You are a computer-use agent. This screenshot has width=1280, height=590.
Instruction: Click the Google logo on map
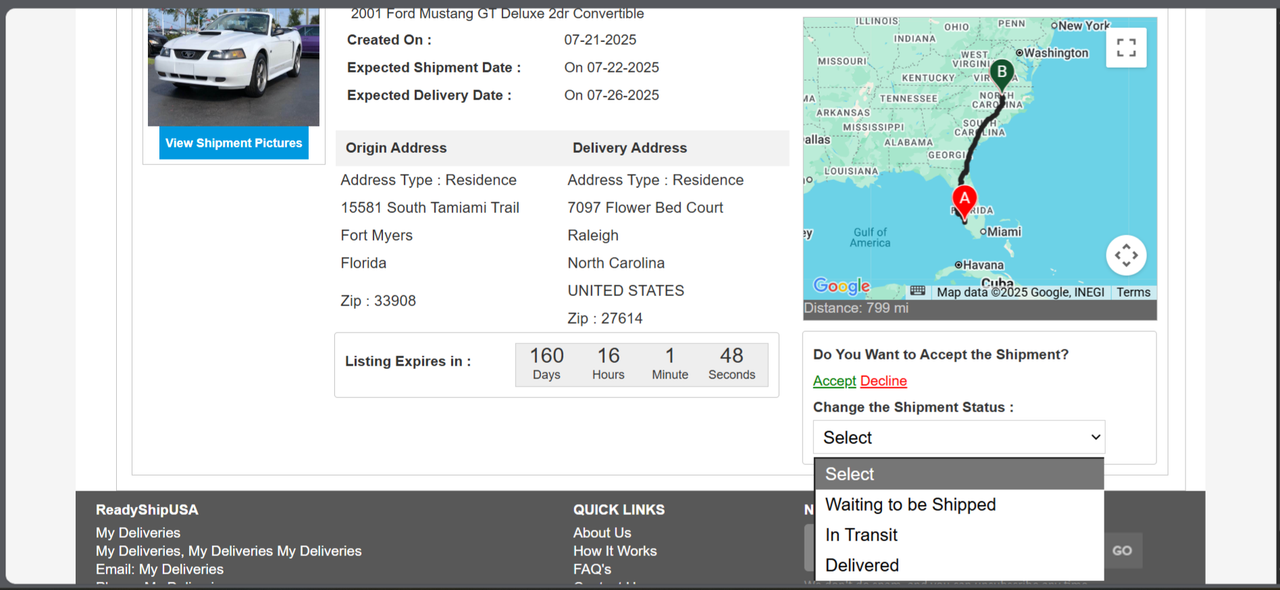pyautogui.click(x=841, y=287)
